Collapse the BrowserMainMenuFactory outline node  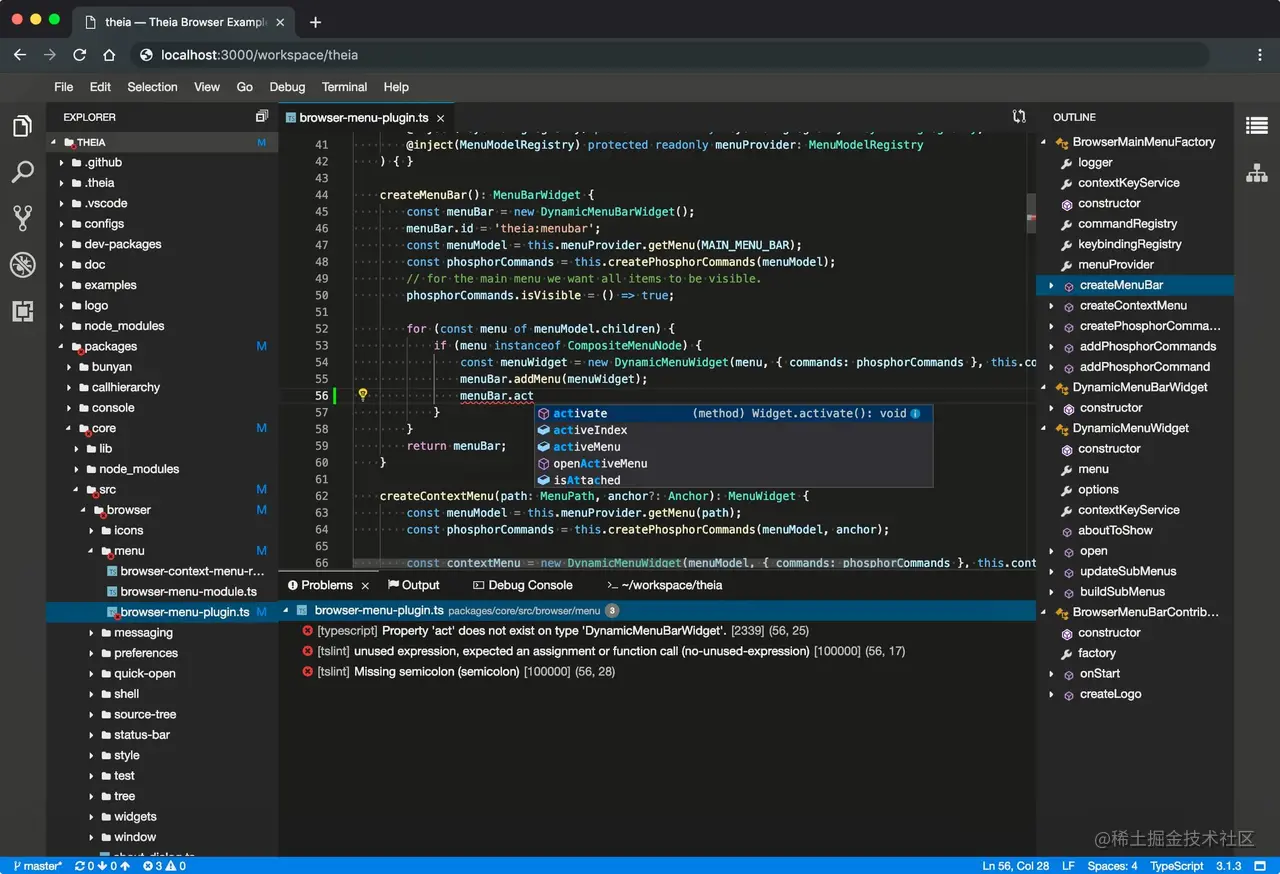point(1043,143)
